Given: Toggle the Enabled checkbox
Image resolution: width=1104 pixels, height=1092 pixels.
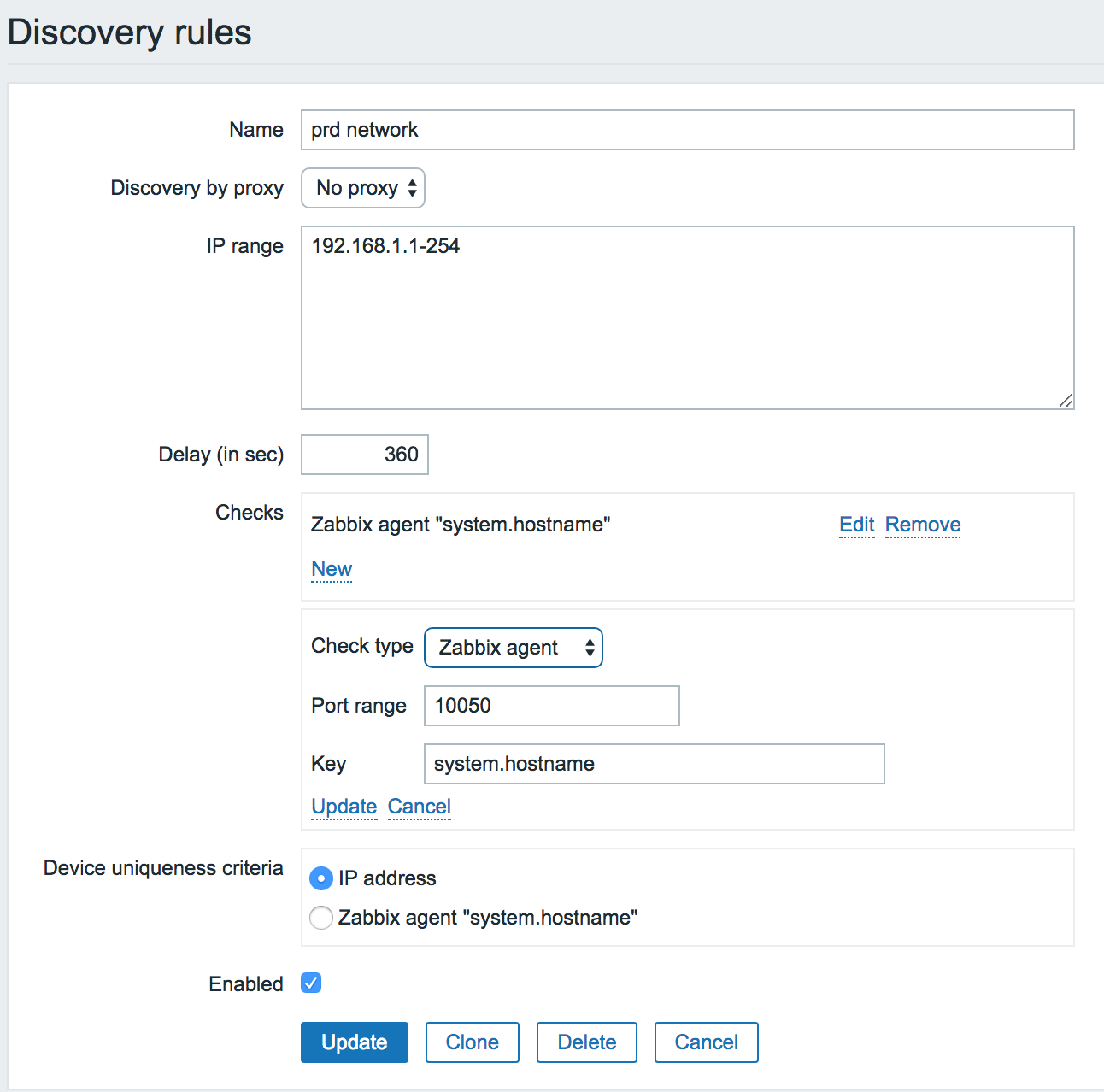Looking at the screenshot, I should (311, 983).
